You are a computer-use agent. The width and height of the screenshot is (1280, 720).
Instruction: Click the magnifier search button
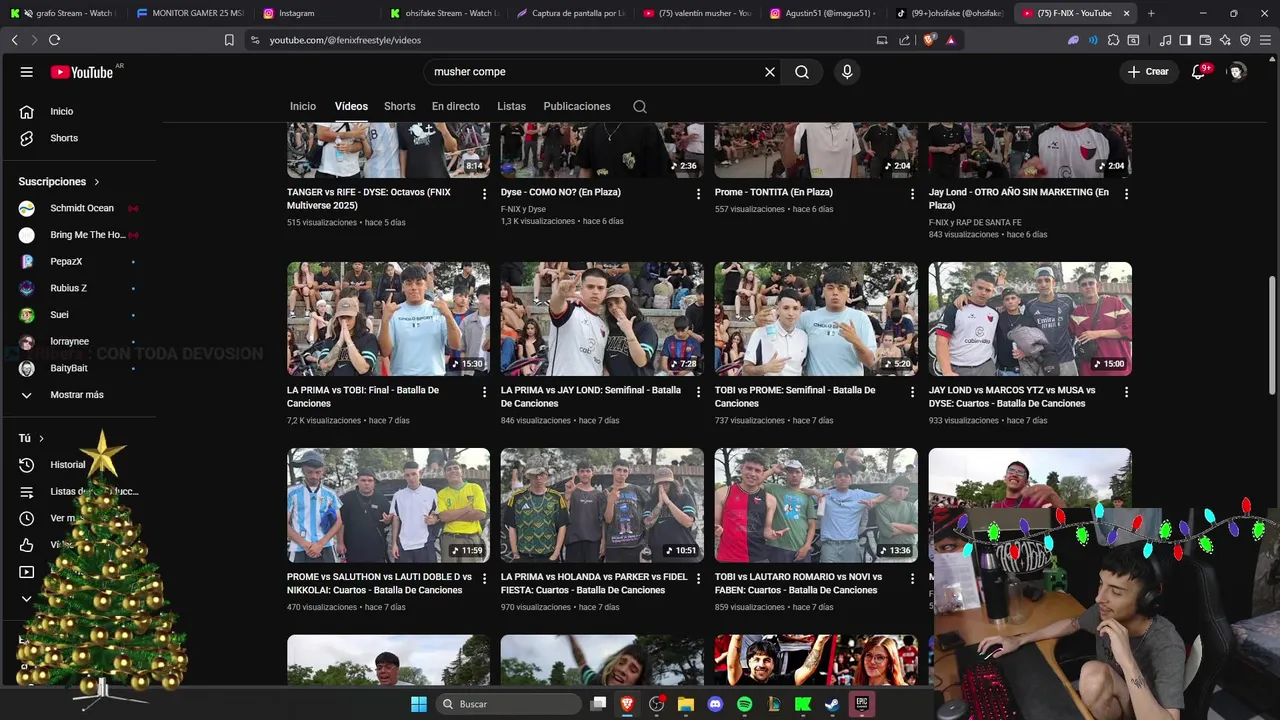[x=802, y=72]
